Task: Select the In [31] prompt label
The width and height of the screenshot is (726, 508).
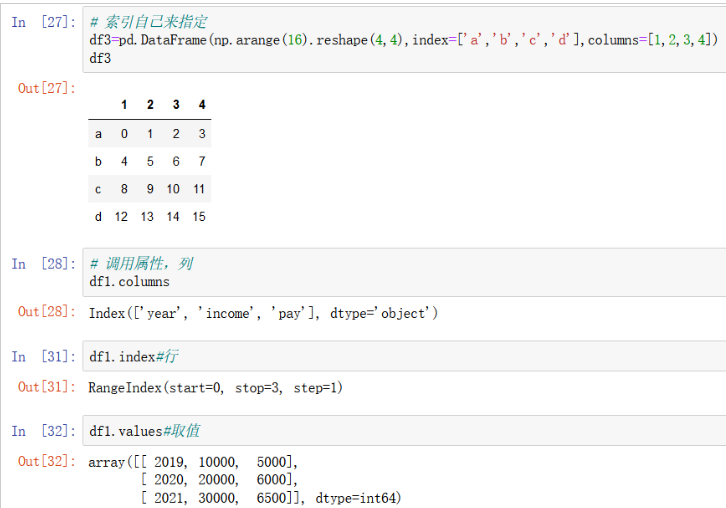Action: (44, 356)
